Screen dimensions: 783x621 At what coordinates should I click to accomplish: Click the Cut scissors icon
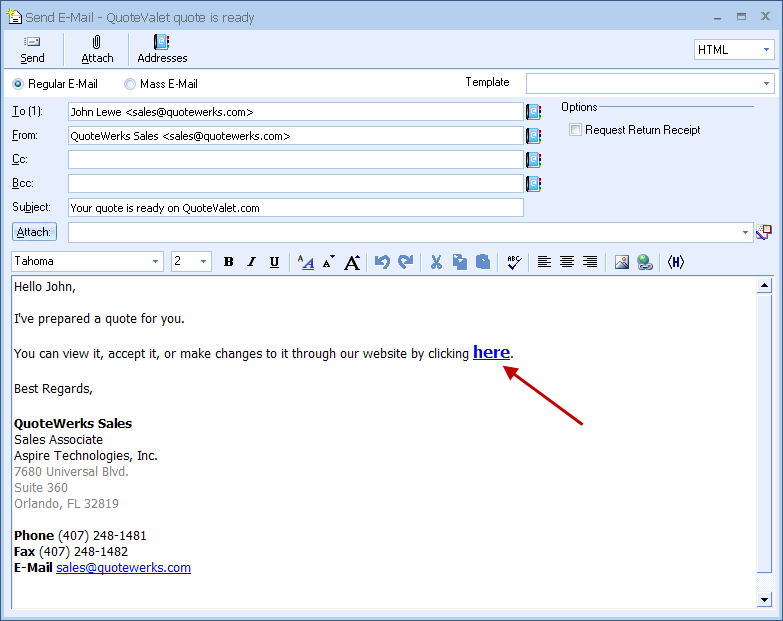coord(436,262)
